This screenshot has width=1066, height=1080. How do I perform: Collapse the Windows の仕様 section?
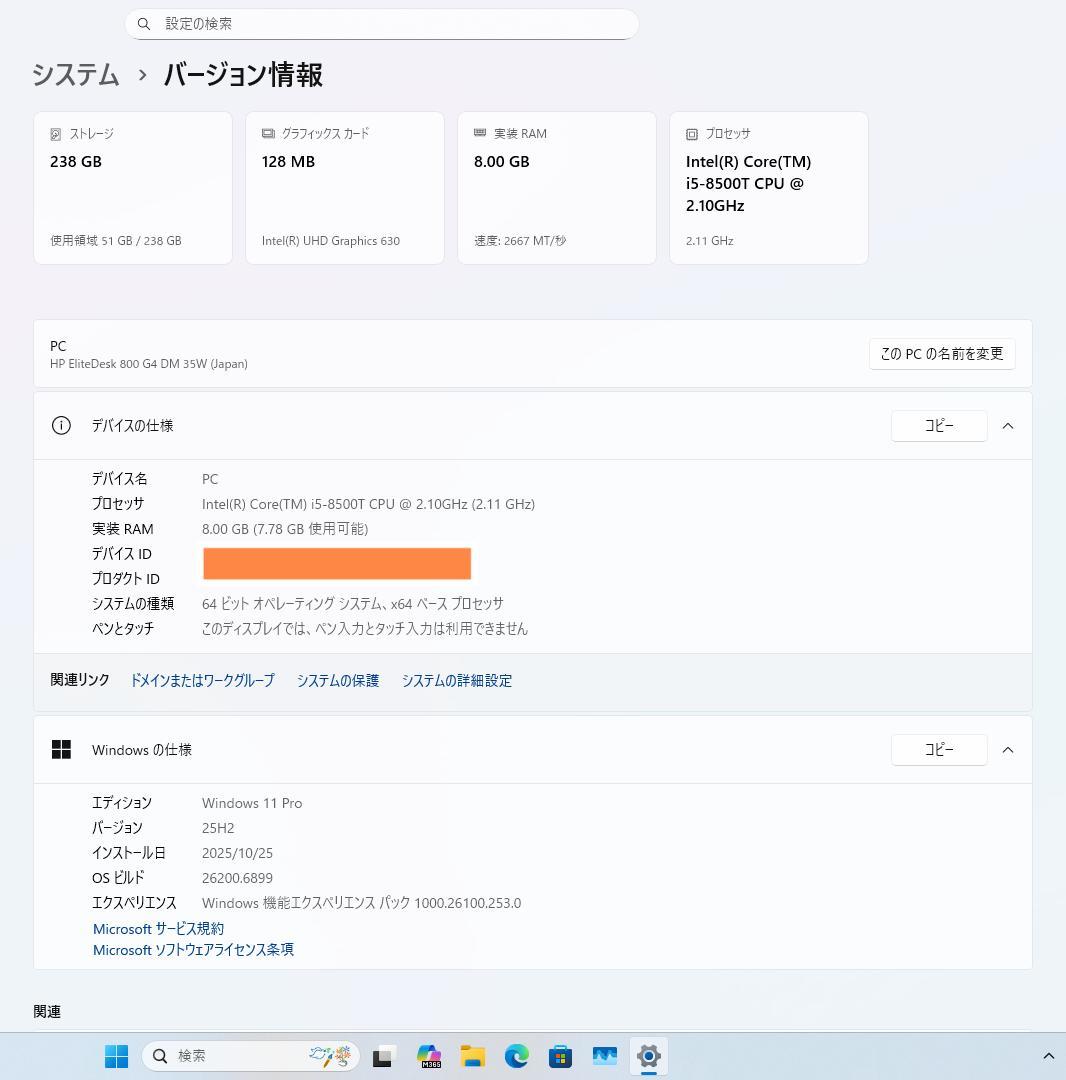pos(1008,749)
